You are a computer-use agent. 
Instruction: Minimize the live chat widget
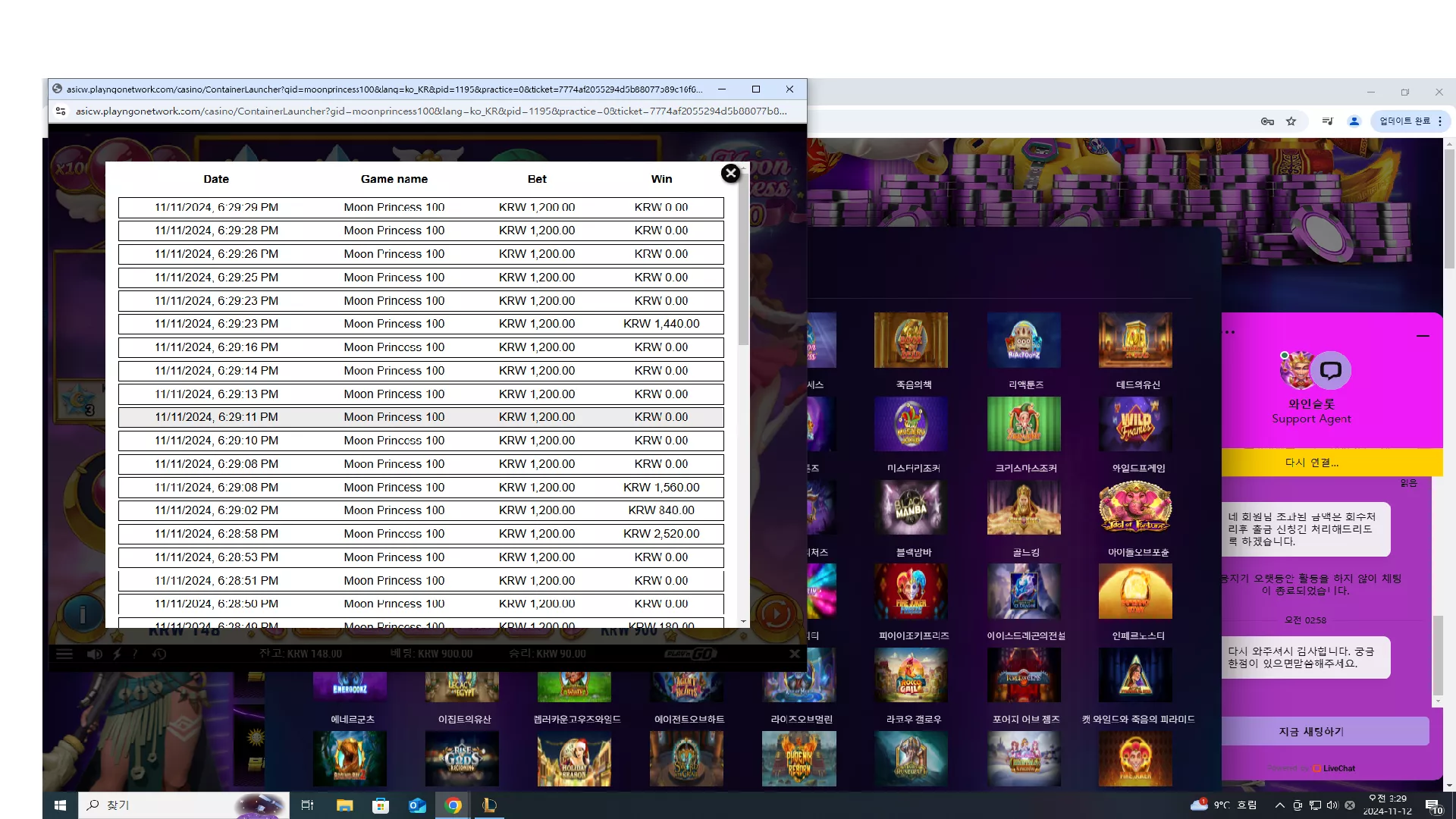tap(1423, 335)
